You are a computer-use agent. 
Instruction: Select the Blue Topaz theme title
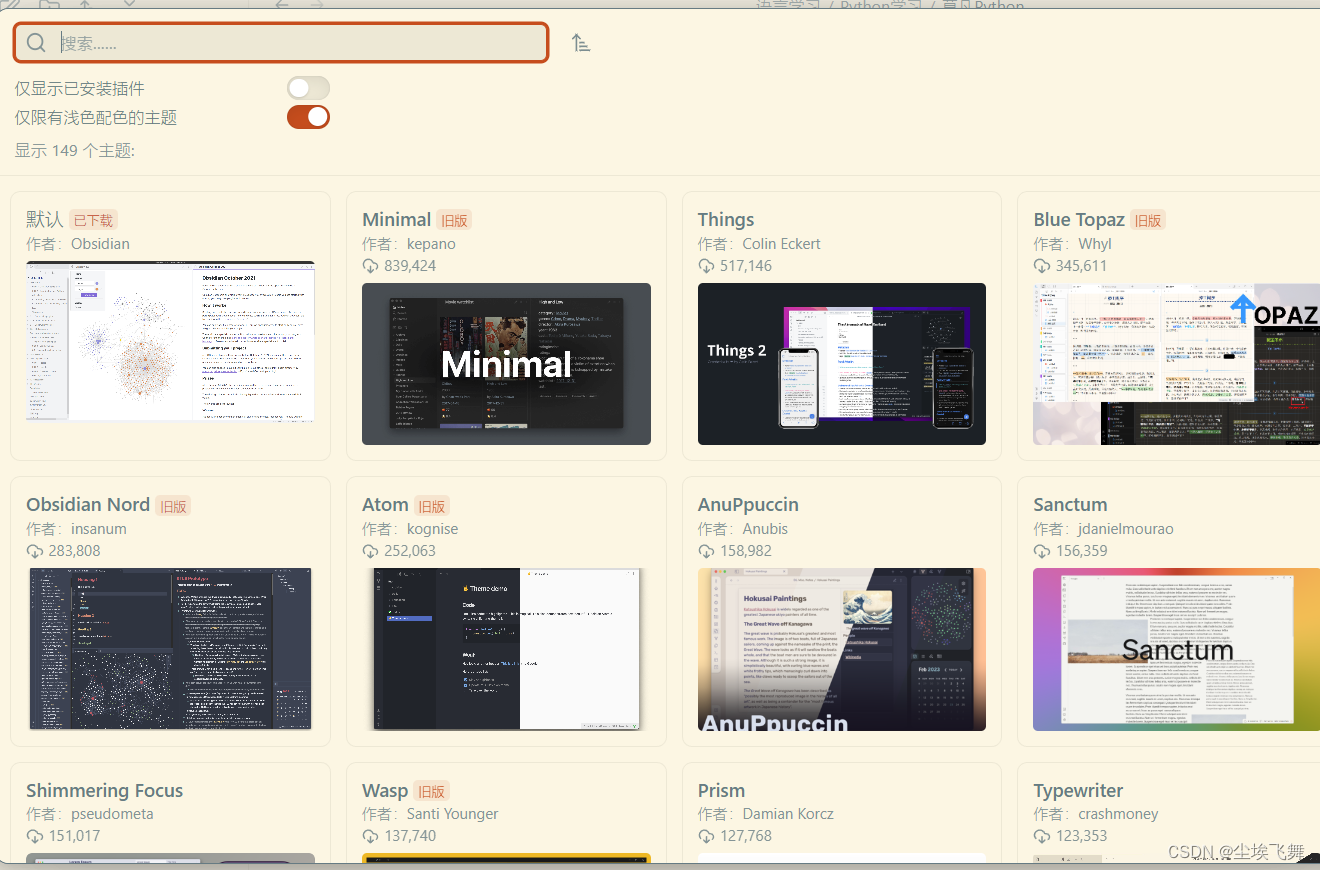coord(1079,219)
